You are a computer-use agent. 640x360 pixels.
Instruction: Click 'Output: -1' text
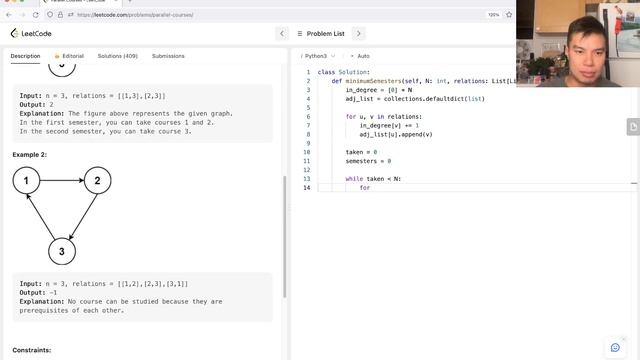pyautogui.click(x=38, y=293)
